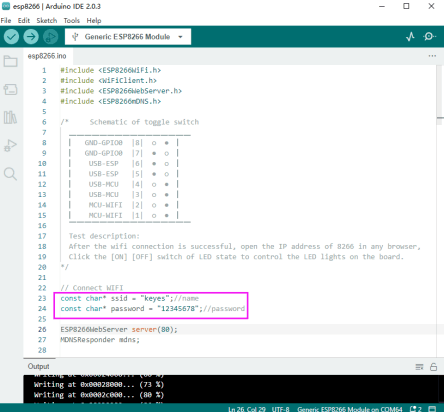Click the ESP8266WiFi.h include line
The image size is (445, 412).
(x=111, y=70)
